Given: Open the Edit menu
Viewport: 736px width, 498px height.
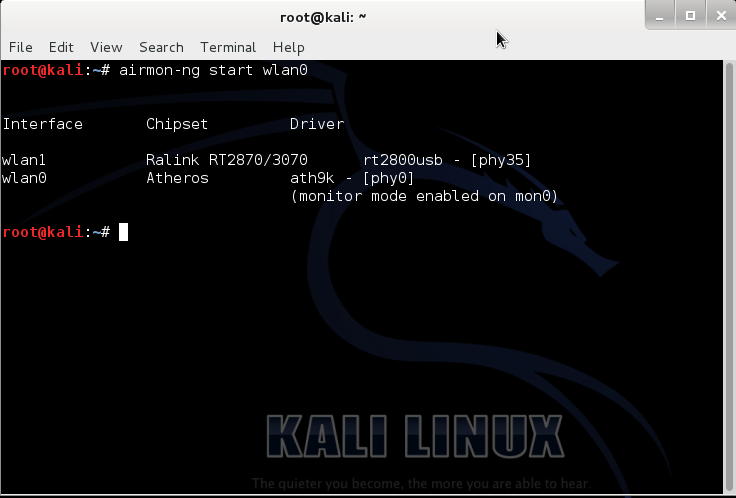Looking at the screenshot, I should tap(61, 47).
